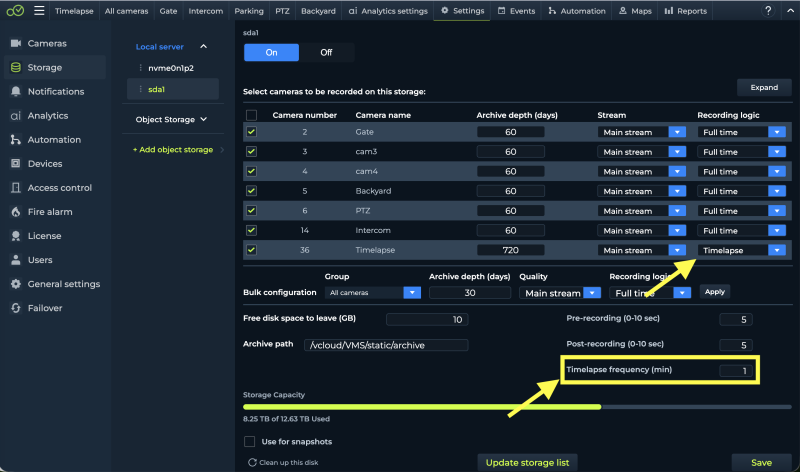Open Recording logic dropdown for Timelapse camera
The image size is (800, 472).
coord(777,251)
